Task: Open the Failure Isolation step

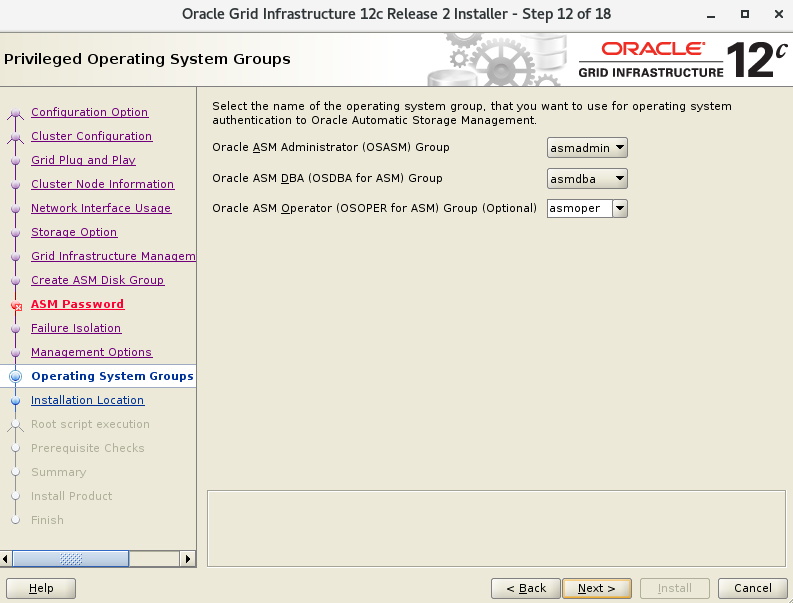Action: pos(76,328)
